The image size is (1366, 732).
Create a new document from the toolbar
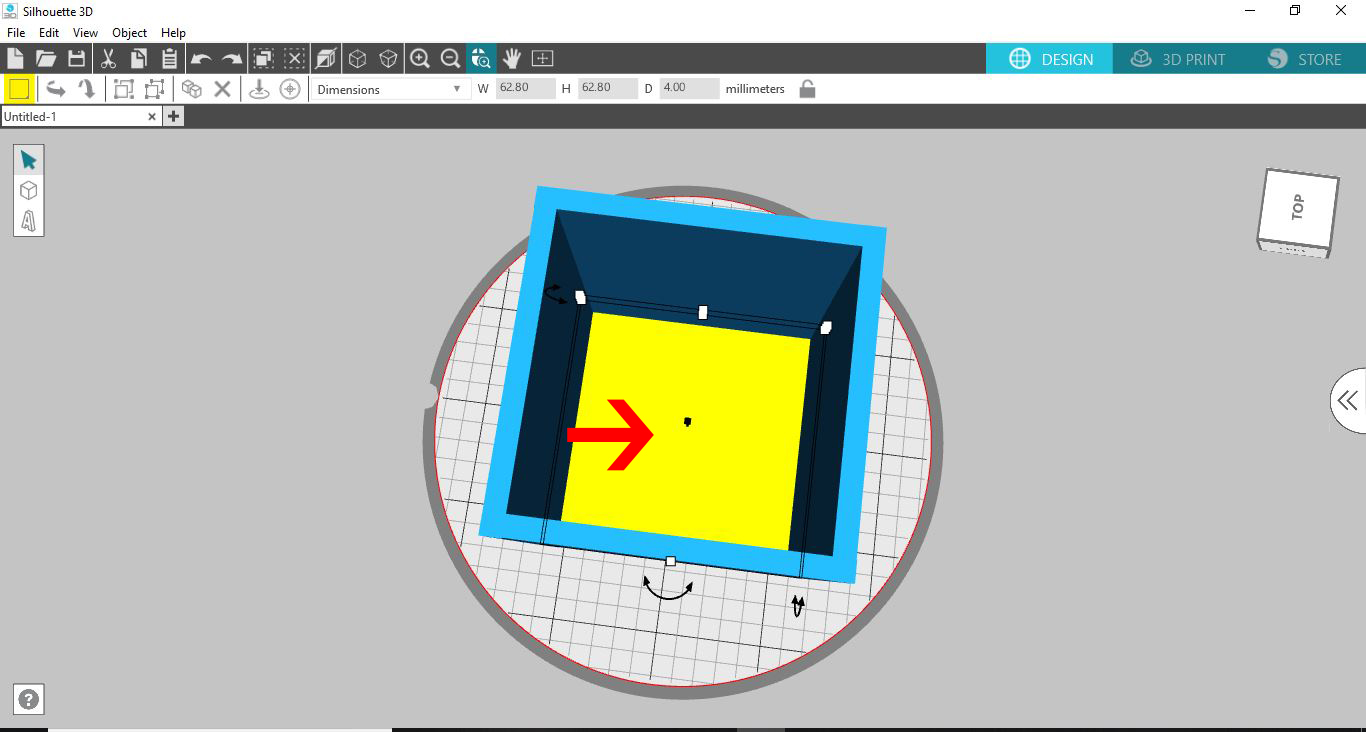pos(15,58)
